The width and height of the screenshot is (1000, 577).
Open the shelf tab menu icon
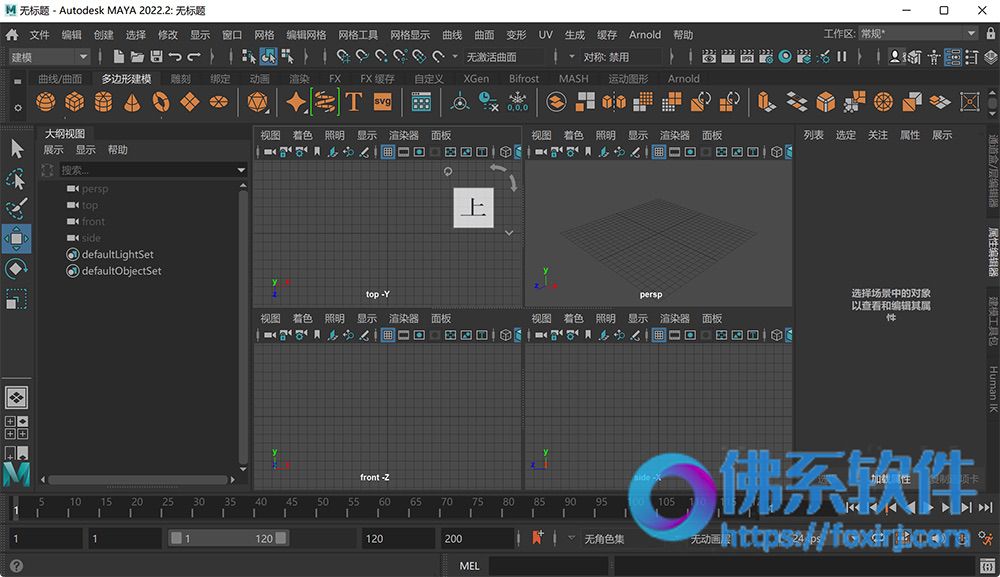click(x=17, y=81)
